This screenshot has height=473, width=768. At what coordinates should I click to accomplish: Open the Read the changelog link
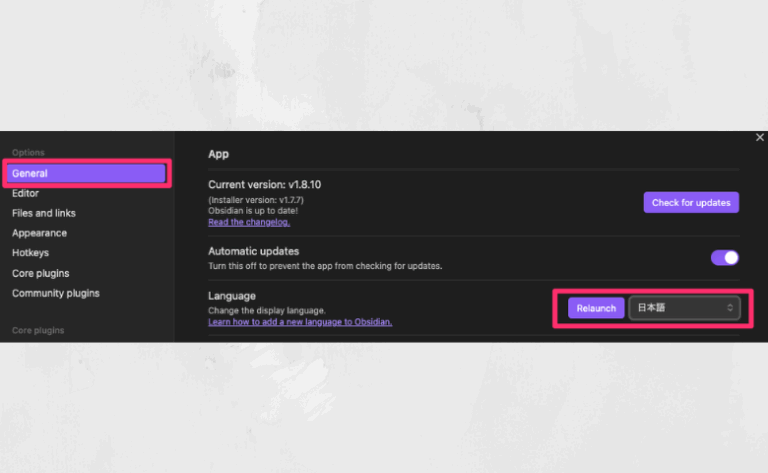249,222
